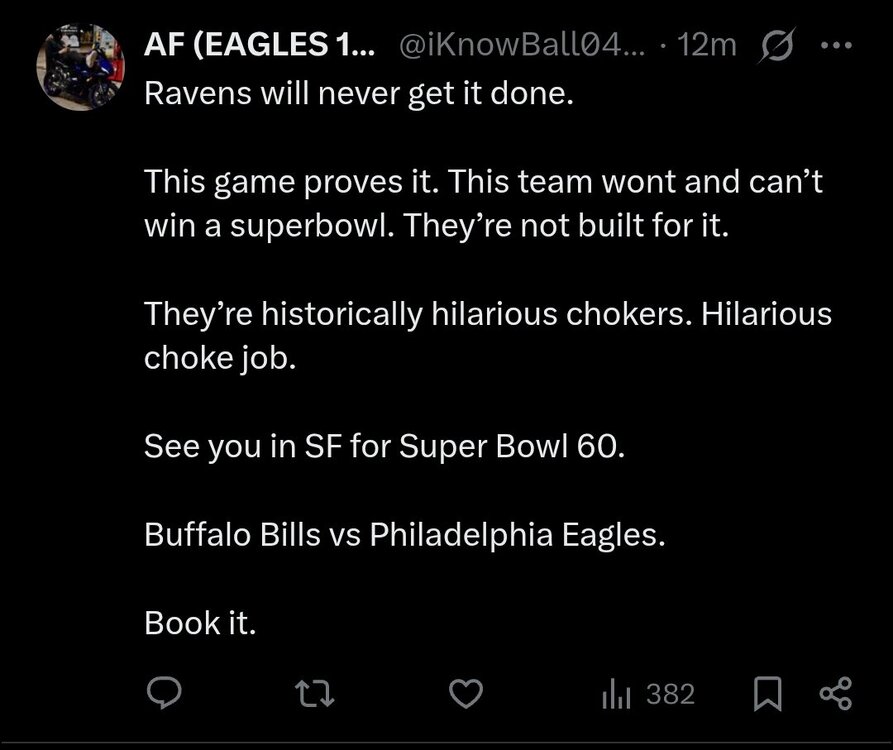Open the reply composer via speech bubble icon
Screen dimensions: 893x750
click(166, 690)
